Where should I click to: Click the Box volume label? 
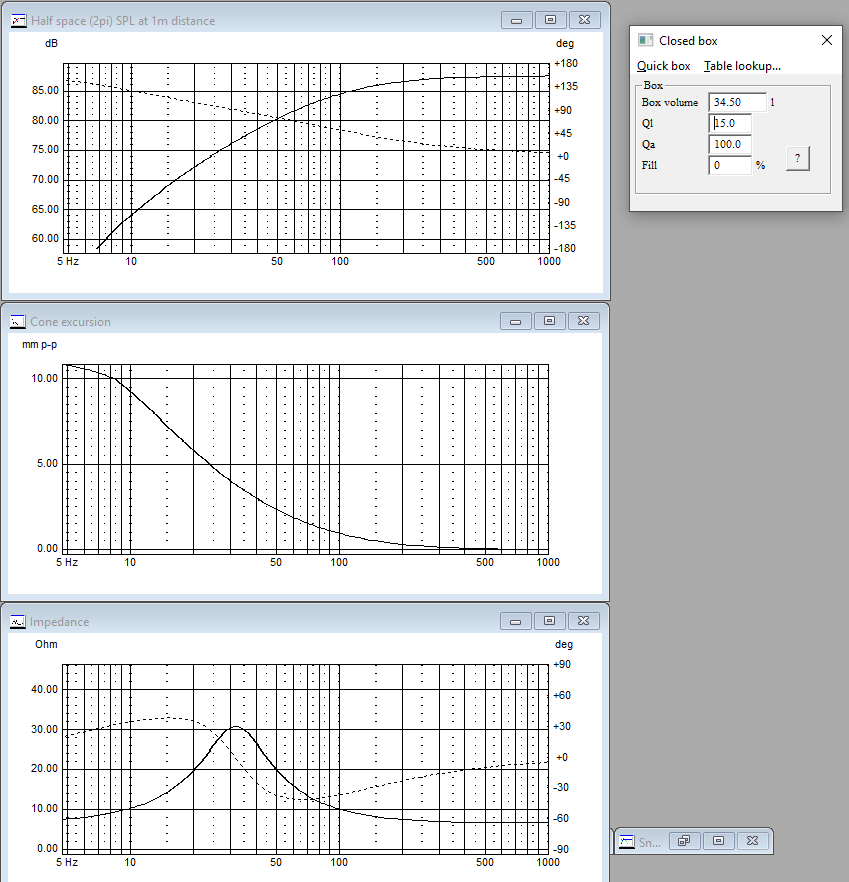click(x=670, y=102)
